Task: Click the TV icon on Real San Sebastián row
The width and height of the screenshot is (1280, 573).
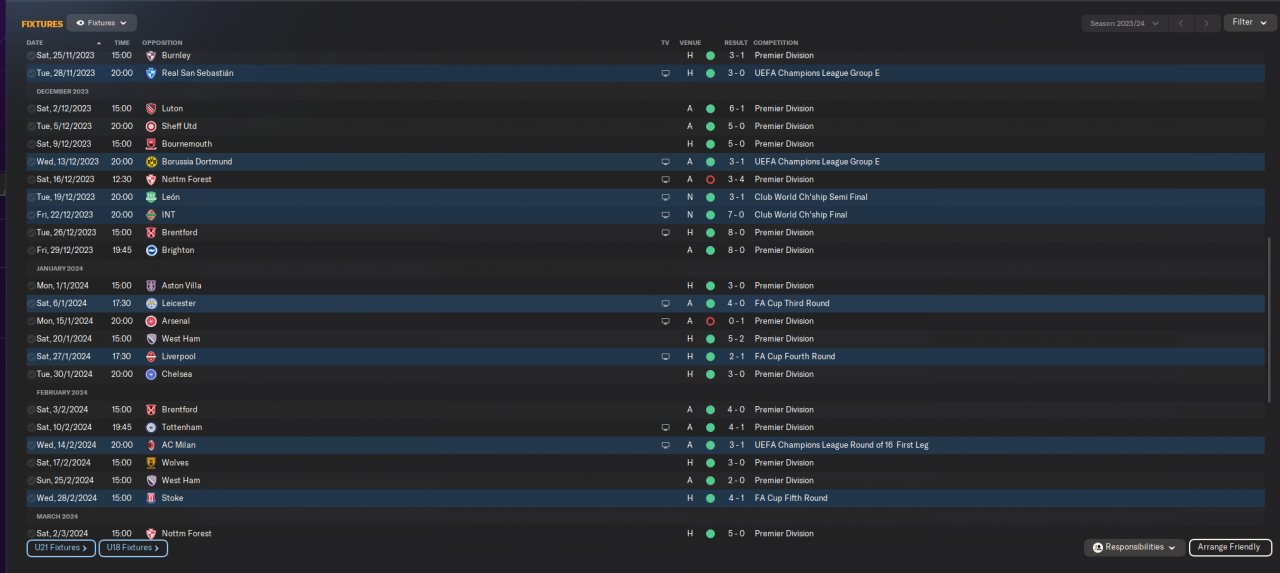Action: point(665,73)
